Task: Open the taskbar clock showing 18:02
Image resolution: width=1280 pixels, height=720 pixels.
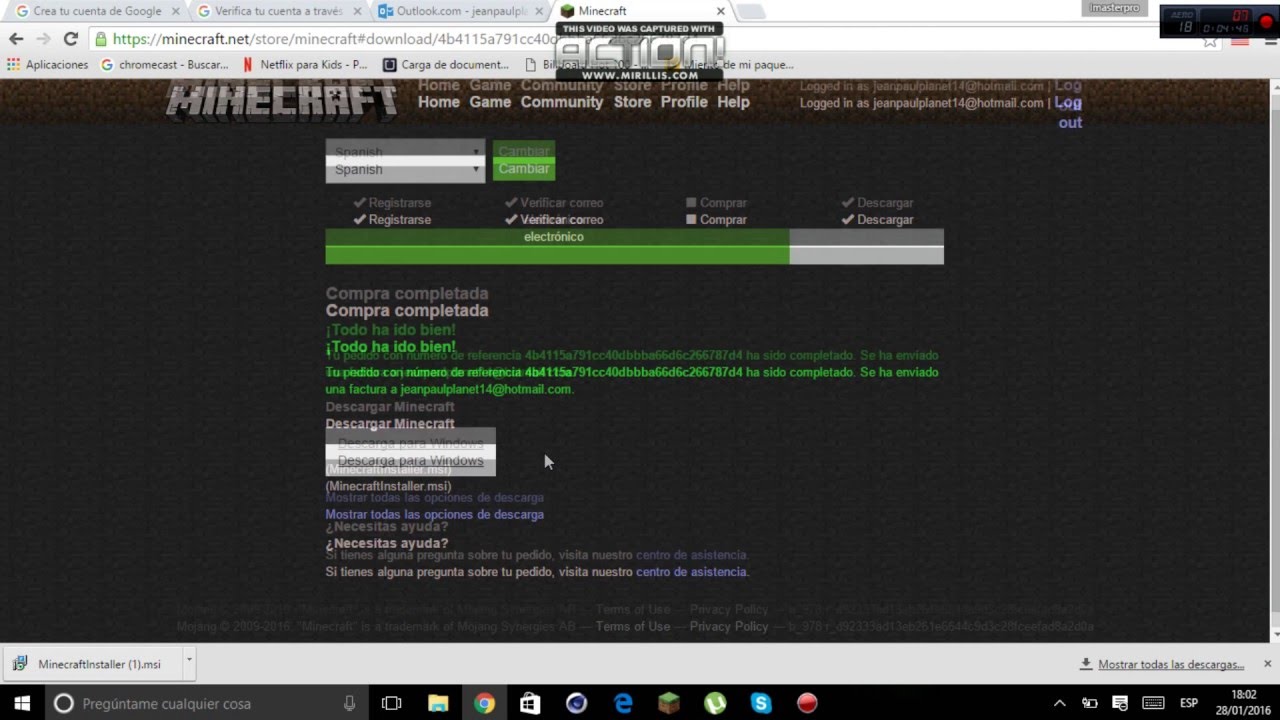Action: click(x=1243, y=703)
